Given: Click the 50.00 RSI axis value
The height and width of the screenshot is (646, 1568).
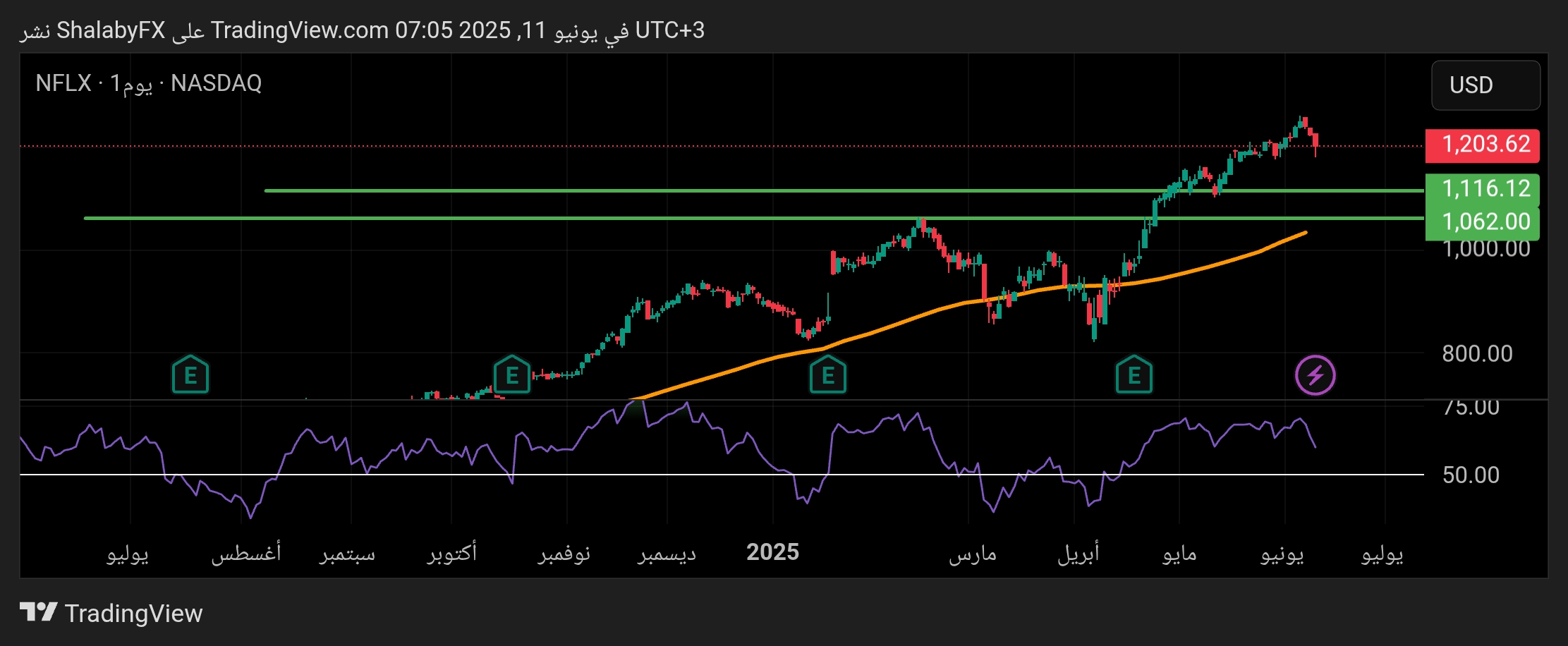Looking at the screenshot, I should (1471, 475).
